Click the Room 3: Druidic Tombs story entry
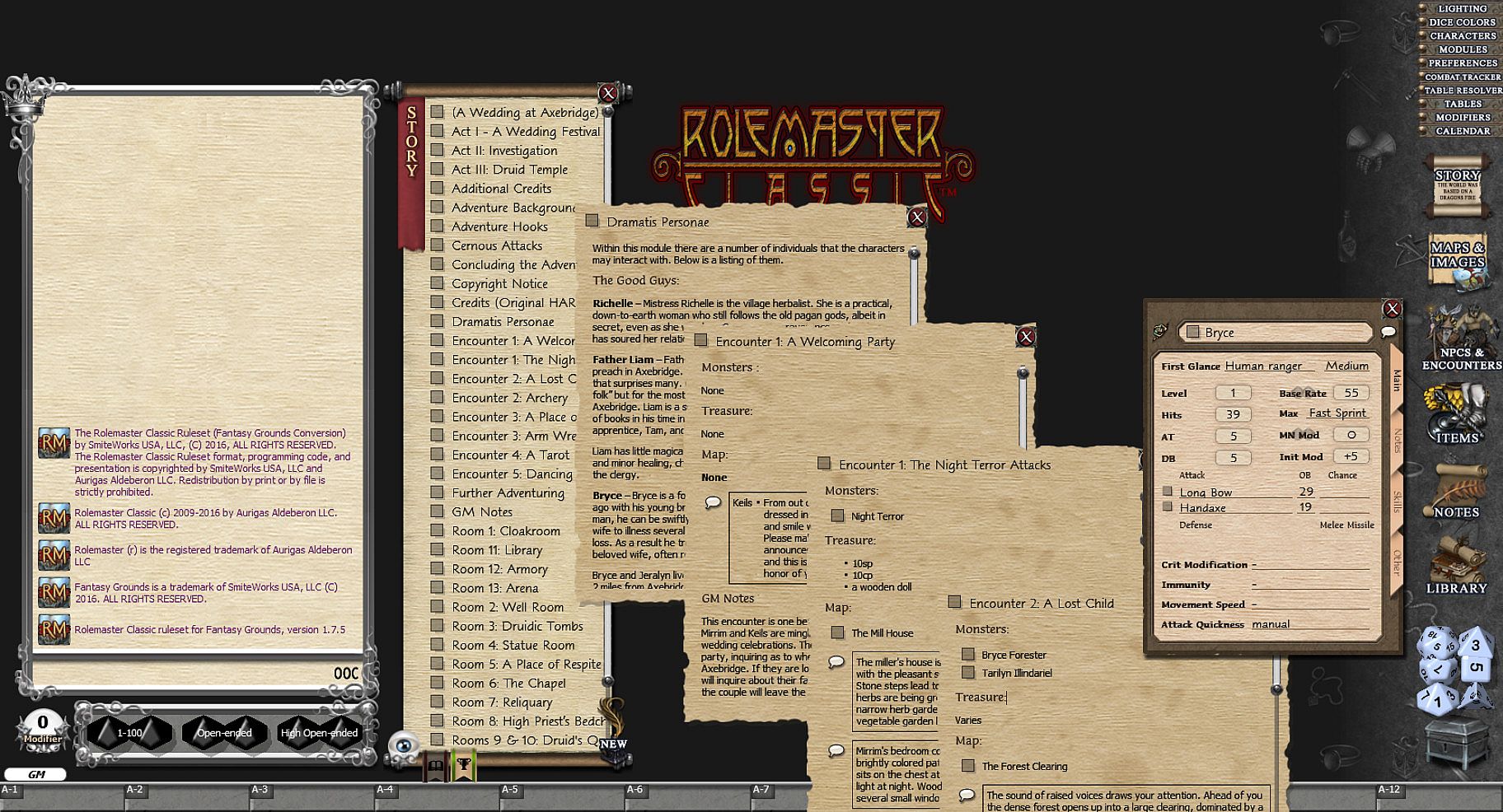This screenshot has height=812, width=1503. click(x=517, y=626)
